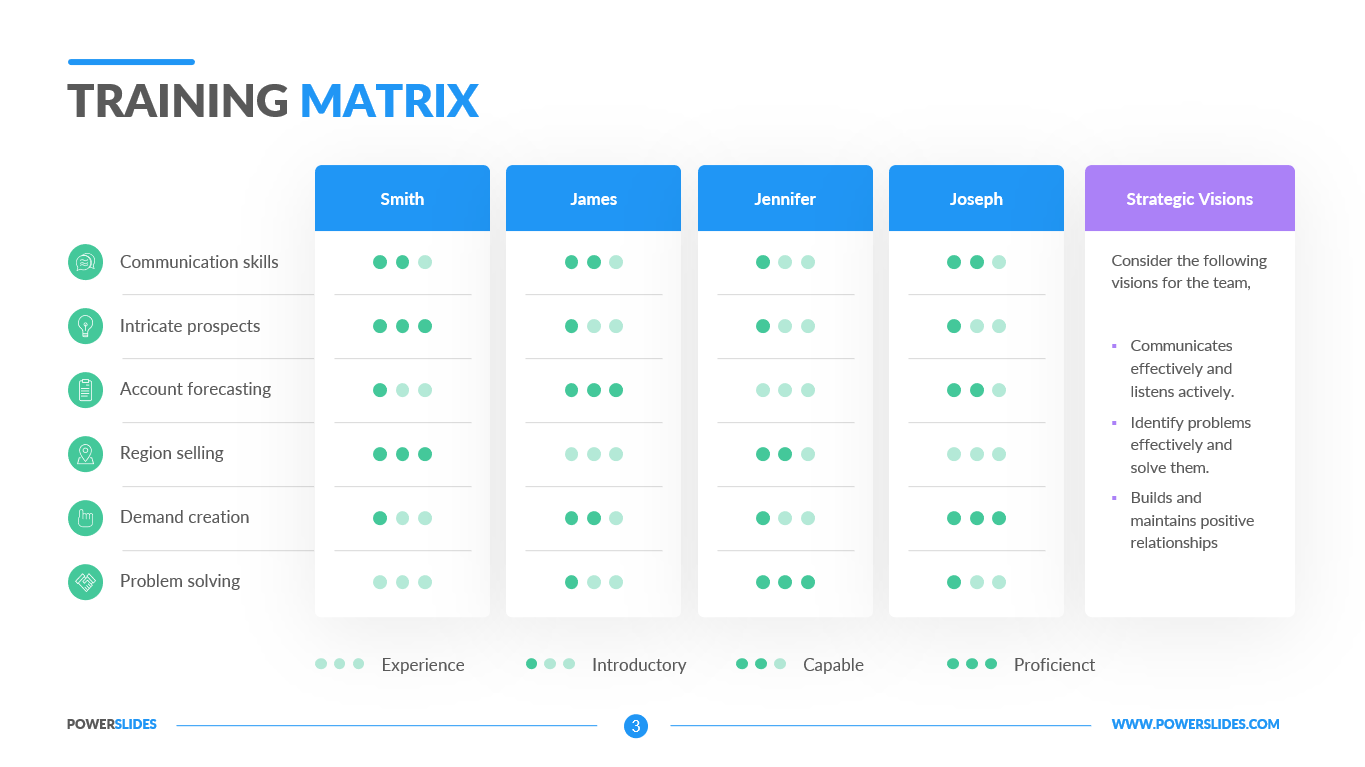Click James's Demand creation rating dots
The image size is (1365, 767).
click(x=593, y=518)
